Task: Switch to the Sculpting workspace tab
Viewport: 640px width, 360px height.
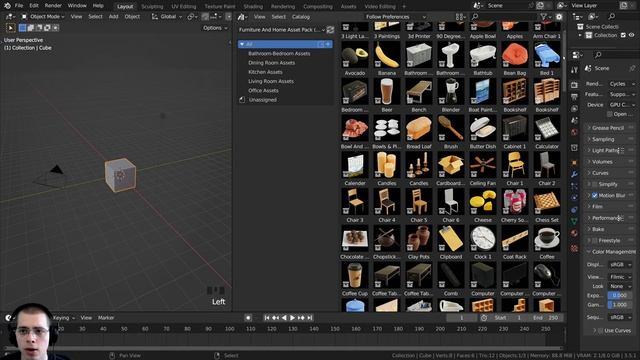Action: 152,7
